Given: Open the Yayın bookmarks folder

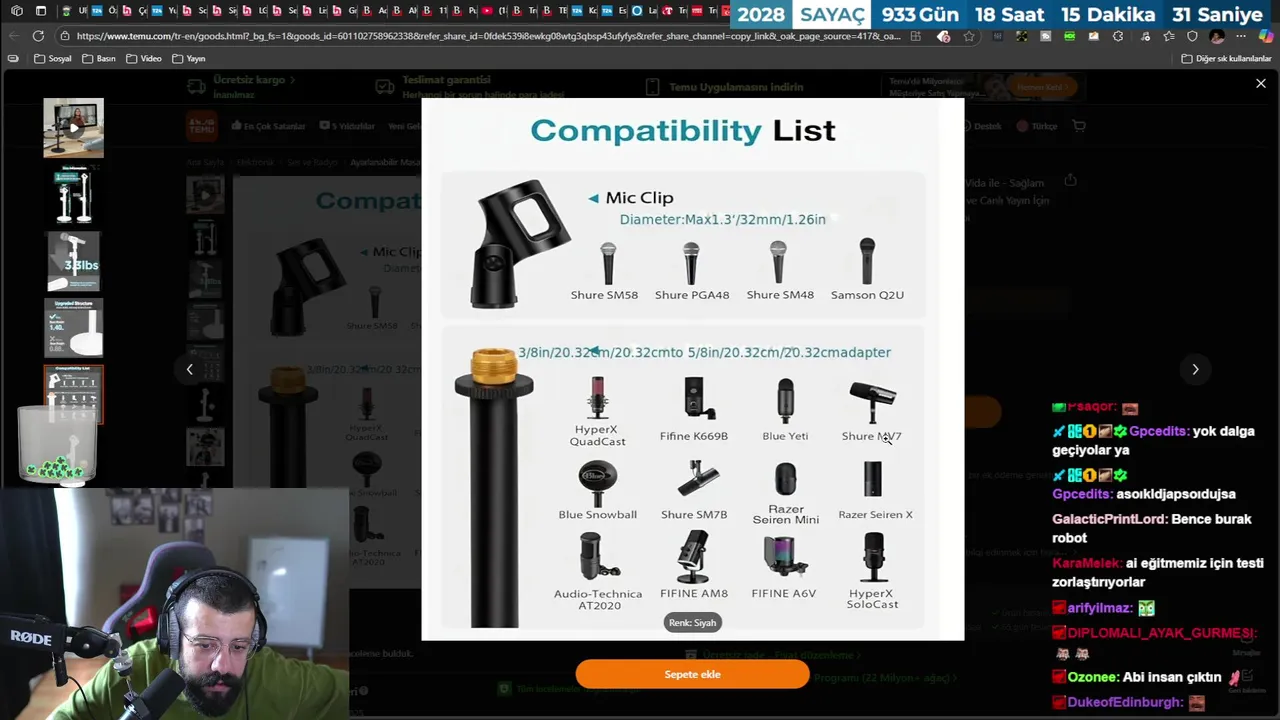Looking at the screenshot, I should [x=189, y=58].
